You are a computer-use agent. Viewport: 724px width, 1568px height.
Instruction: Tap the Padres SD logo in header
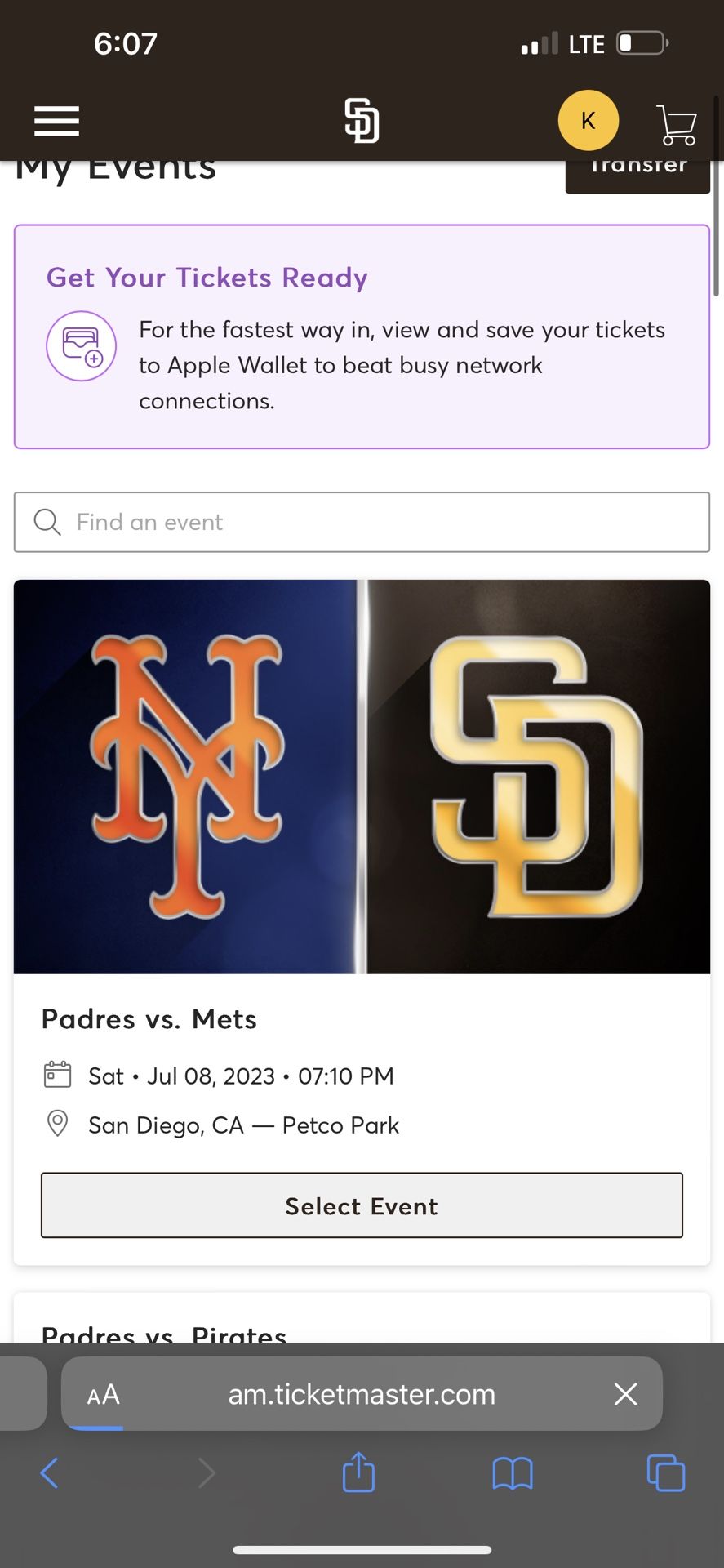tap(362, 121)
